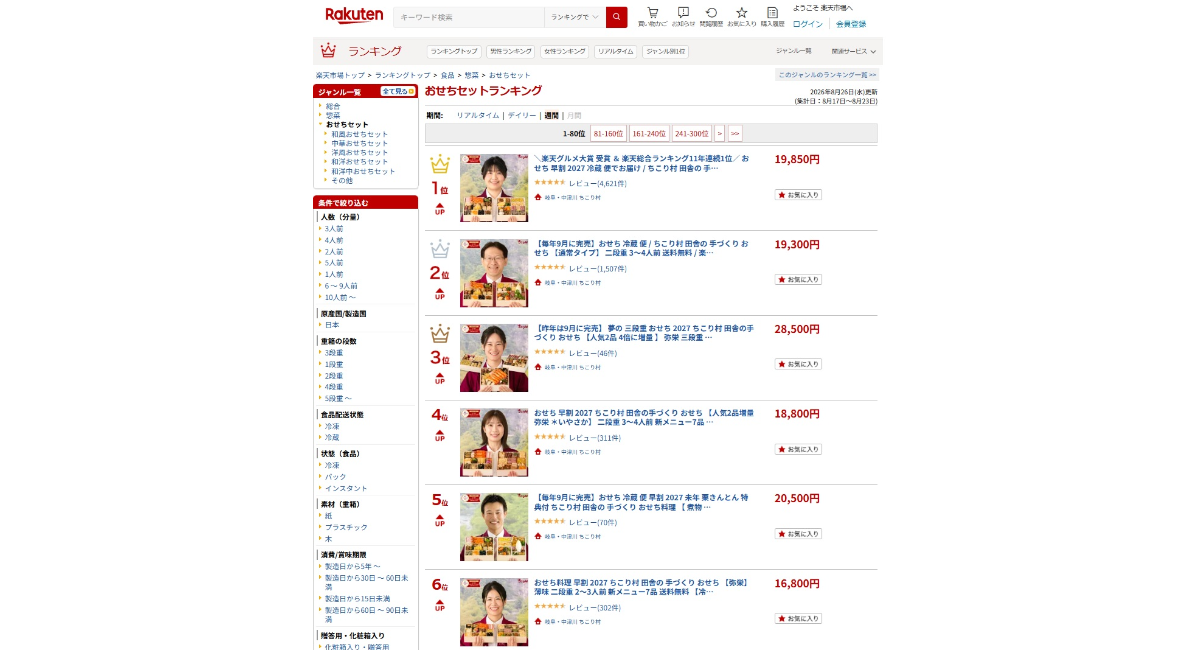The height and width of the screenshot is (650, 1200).
Task: Select the 洋風おせちセット subcategory
Action: (360, 152)
